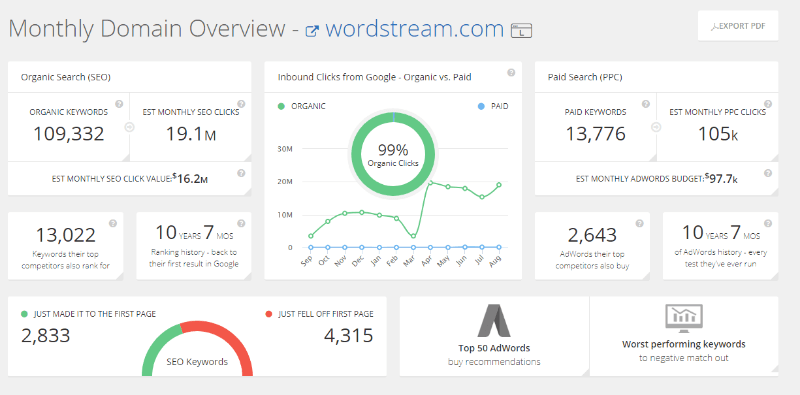The image size is (800, 395).
Task: Click the 2,833 just made first page count
Action: pyautogui.click(x=45, y=335)
